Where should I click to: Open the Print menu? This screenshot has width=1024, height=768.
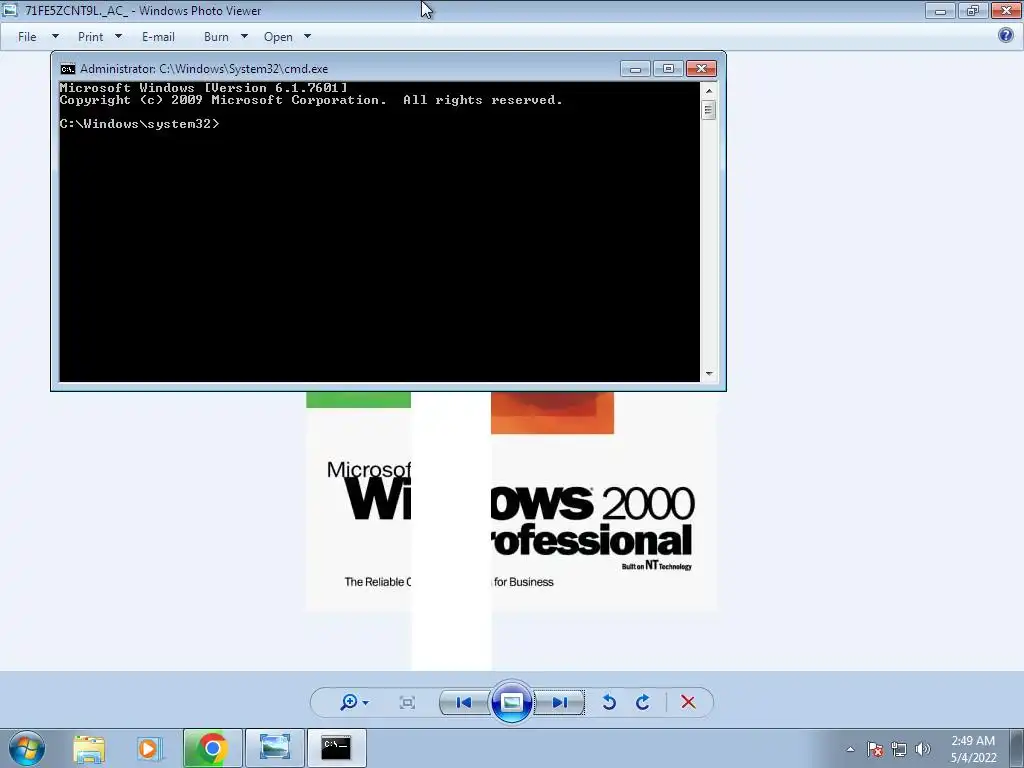pos(91,37)
